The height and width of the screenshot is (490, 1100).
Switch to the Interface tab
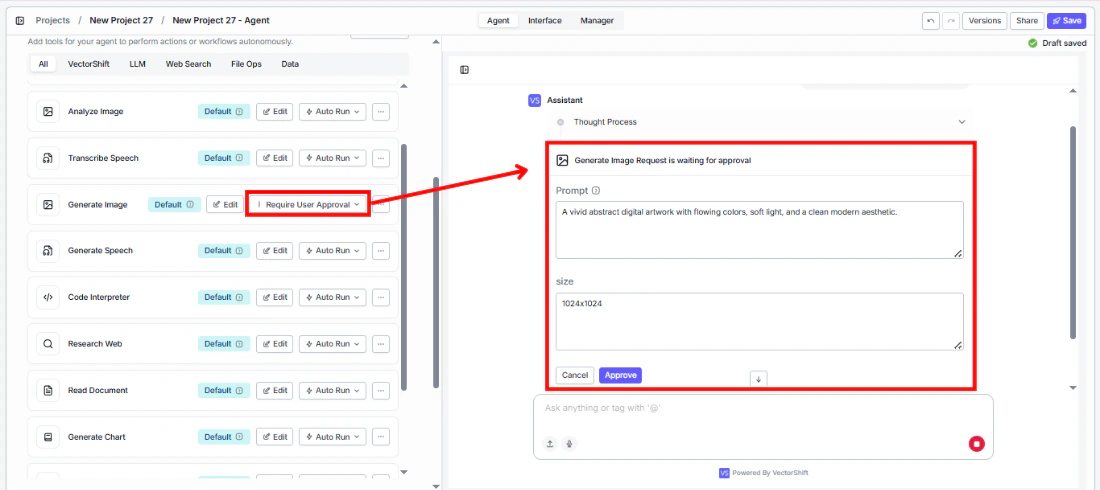[x=545, y=20]
